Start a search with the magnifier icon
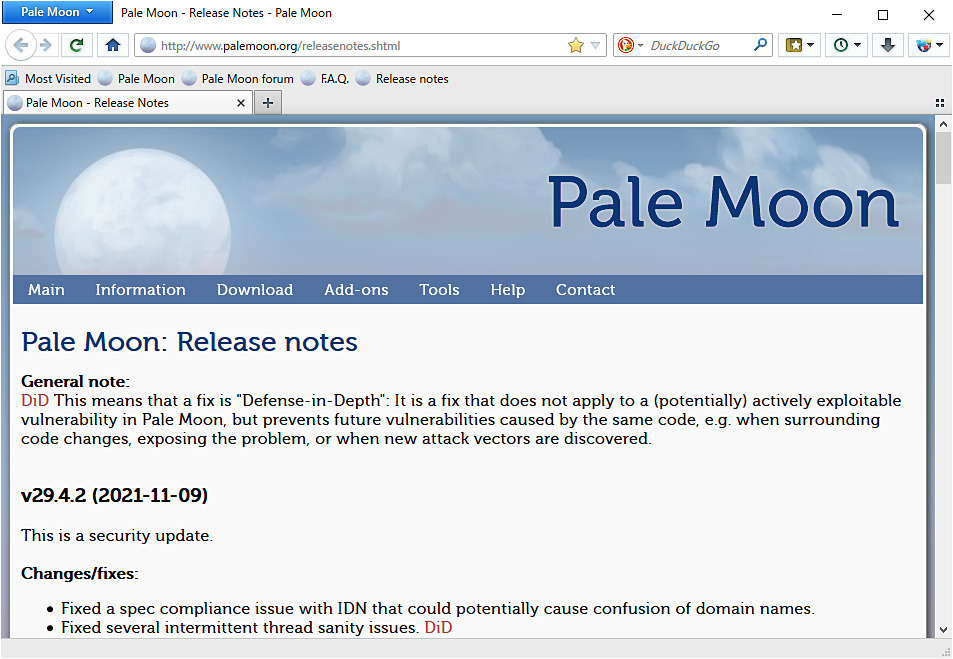Image resolution: width=953 pixels, height=659 pixels. coord(760,45)
